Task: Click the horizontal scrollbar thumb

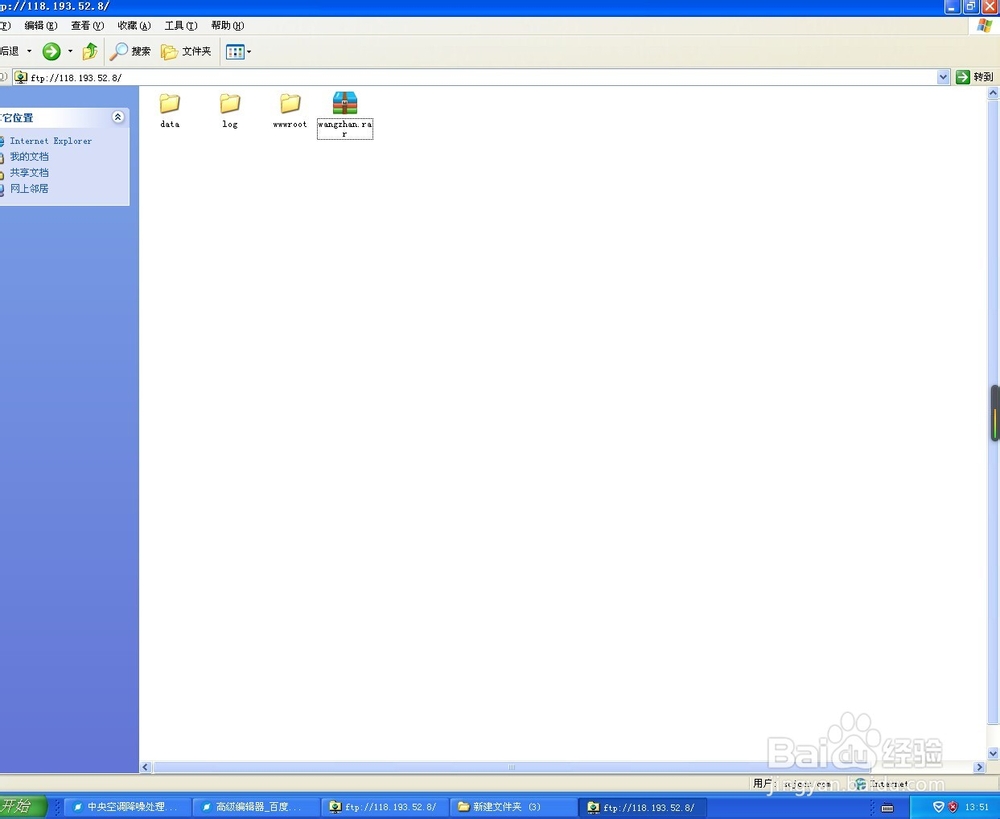Action: (x=512, y=767)
